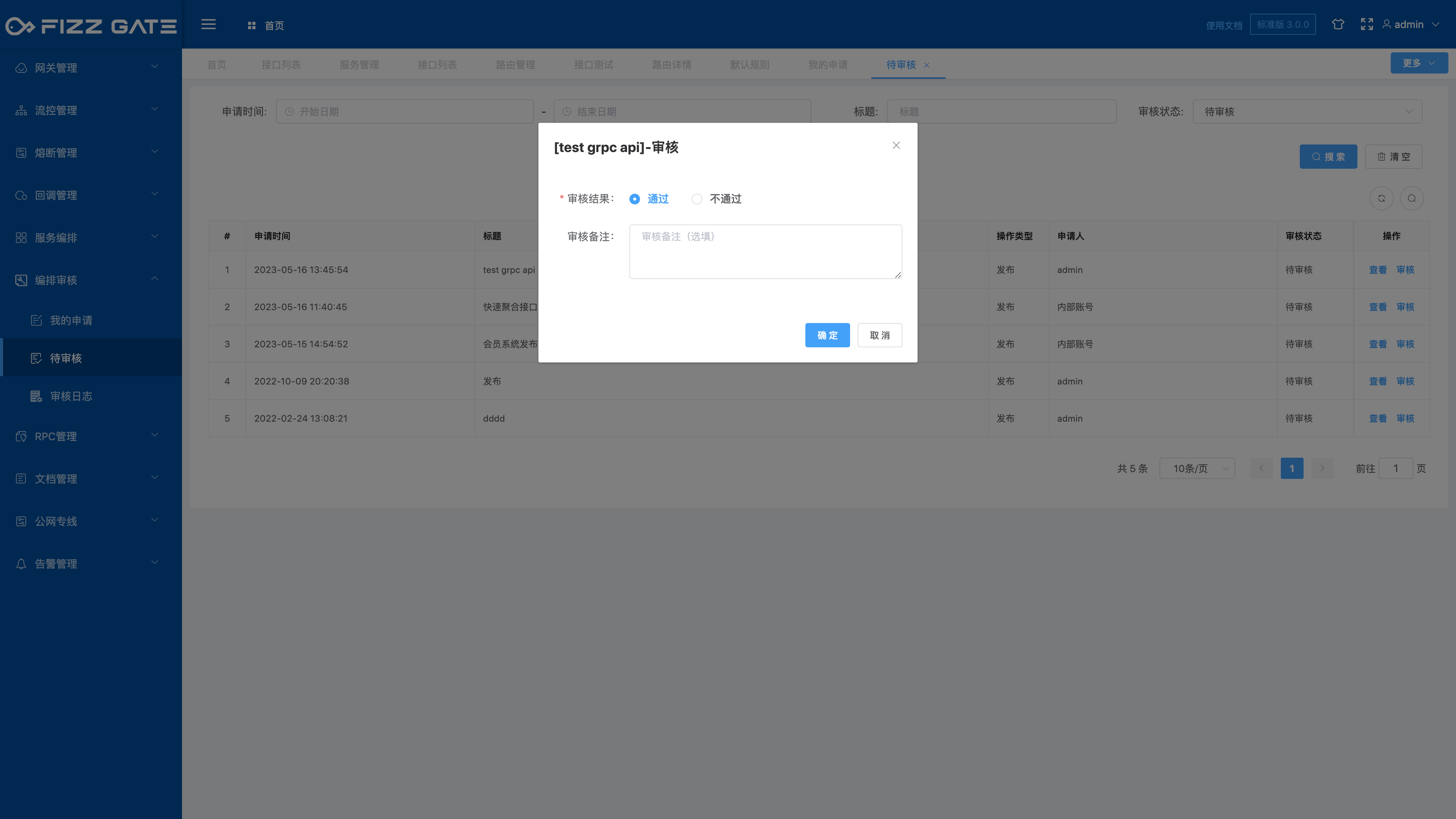
Task: Close the 待审核 tab with x icon
Action: coord(926,66)
